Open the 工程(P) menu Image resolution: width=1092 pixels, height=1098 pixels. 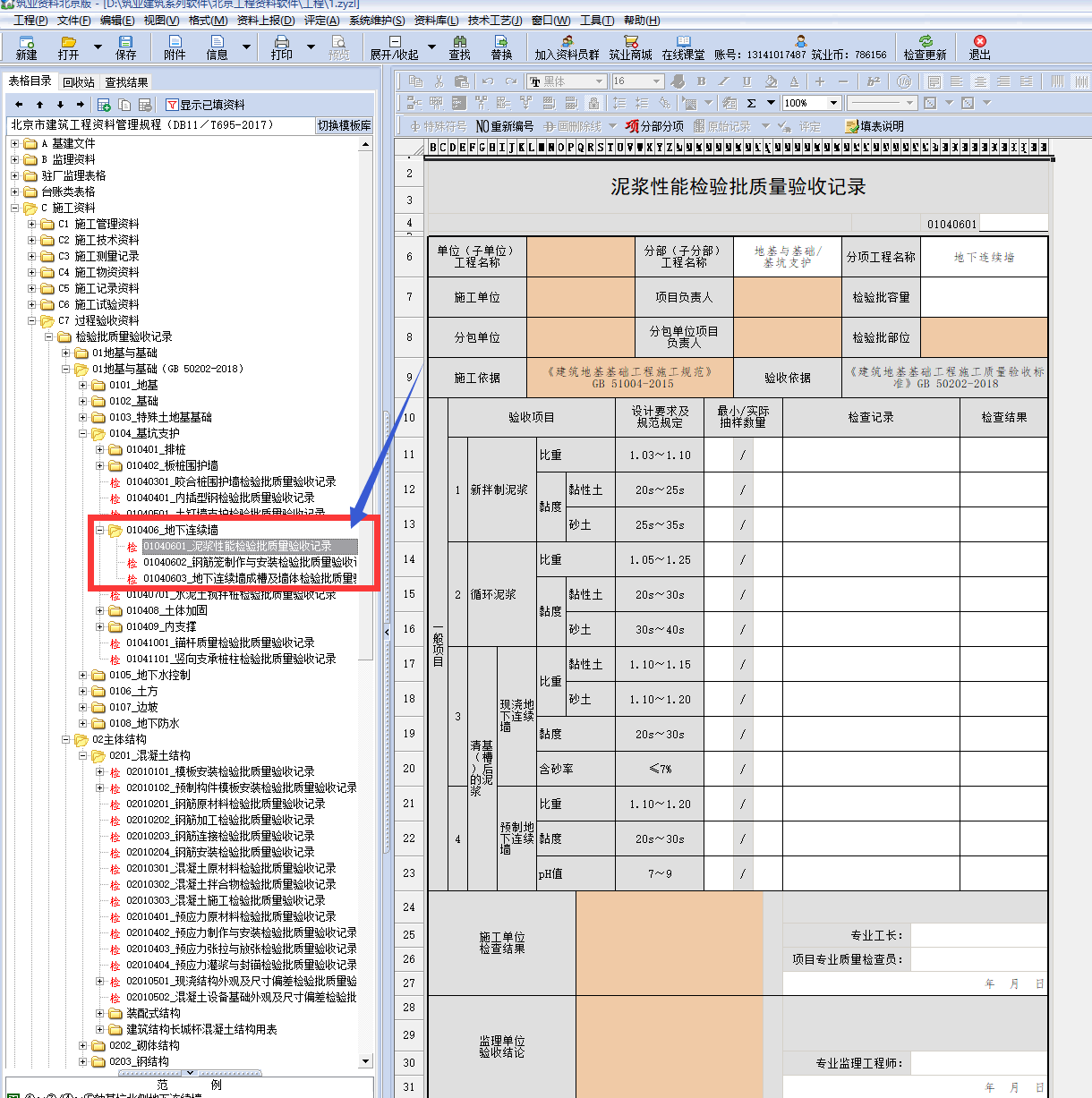[x=30, y=20]
